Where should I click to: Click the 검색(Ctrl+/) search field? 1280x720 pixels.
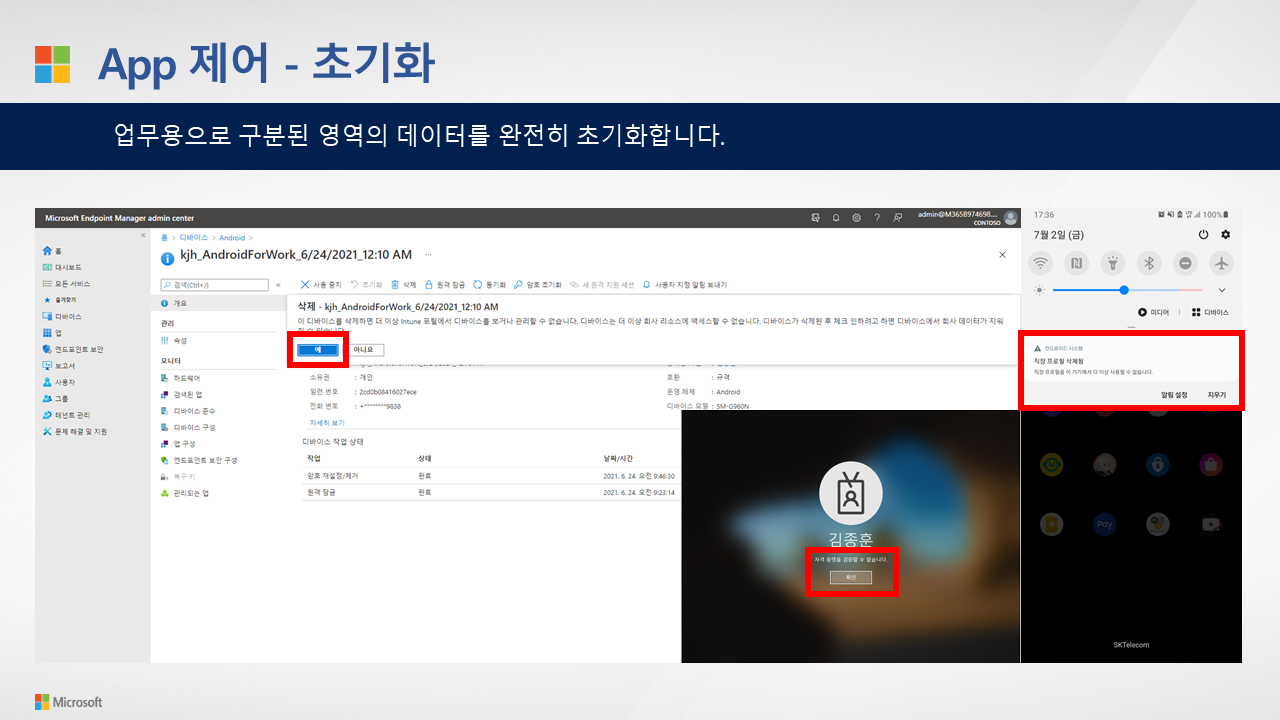point(215,285)
